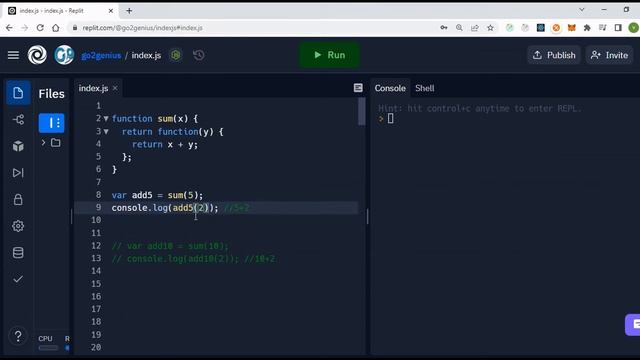This screenshot has width=640, height=360.
Task: Open the hamburger sidebar menu
Action: pyautogui.click(x=13, y=55)
